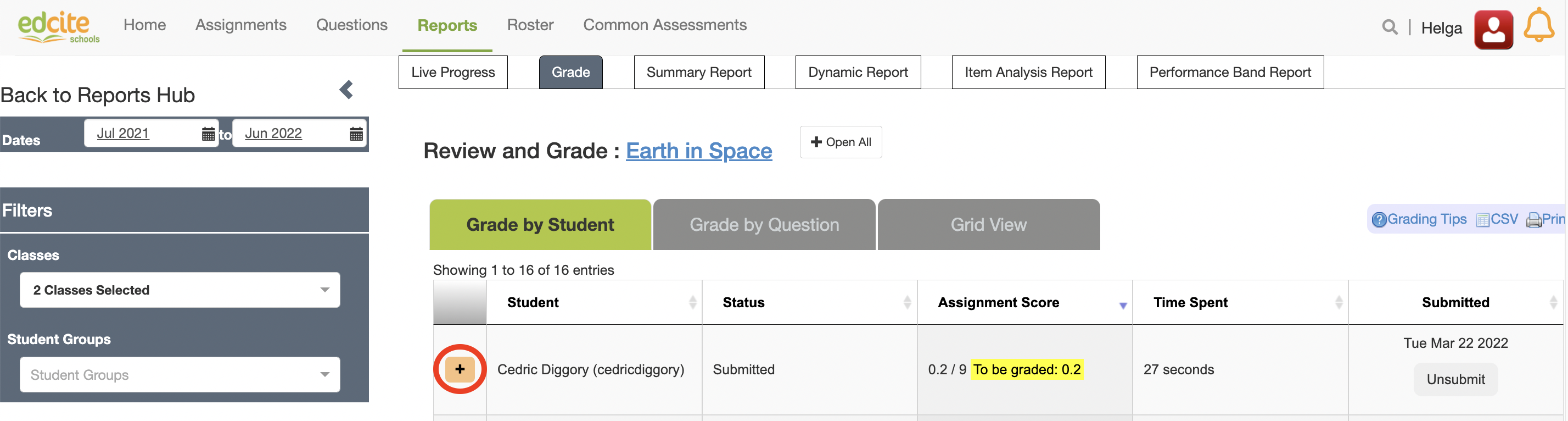Open the Summary Report tab
1568x421 pixels.
[x=699, y=73]
